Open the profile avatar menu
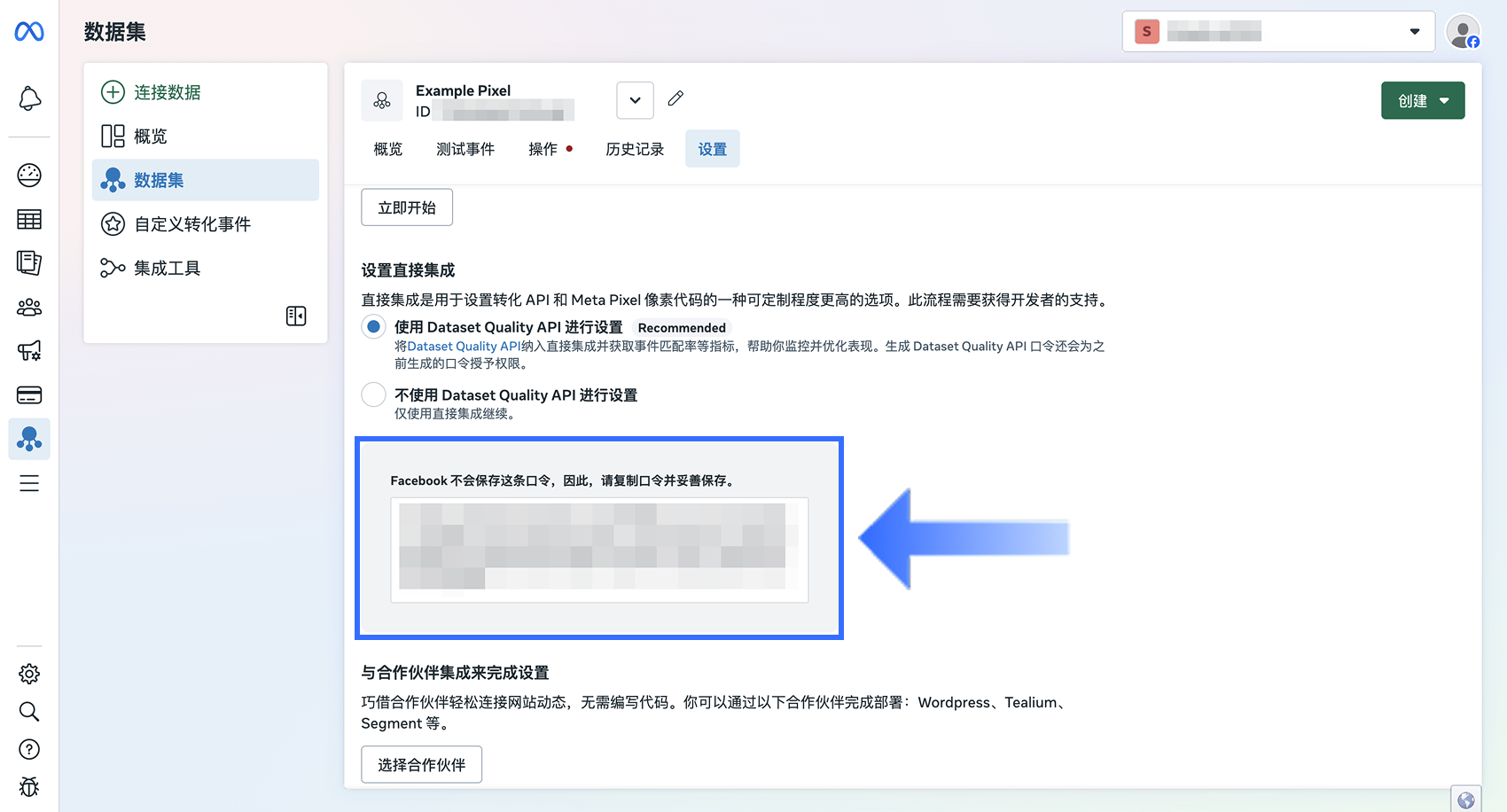1507x812 pixels. [1463, 32]
